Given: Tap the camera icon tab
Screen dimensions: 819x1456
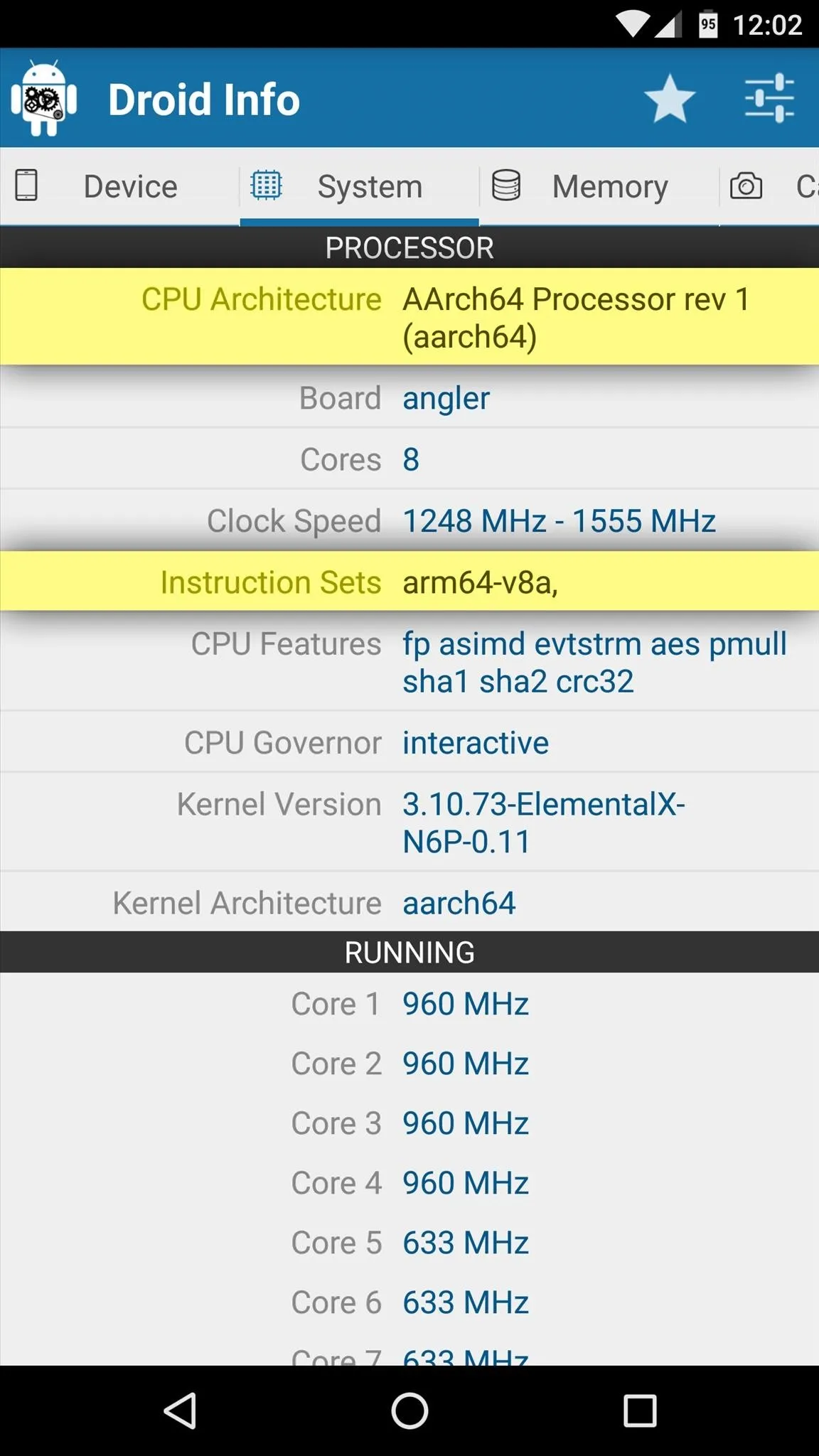Looking at the screenshot, I should (746, 186).
